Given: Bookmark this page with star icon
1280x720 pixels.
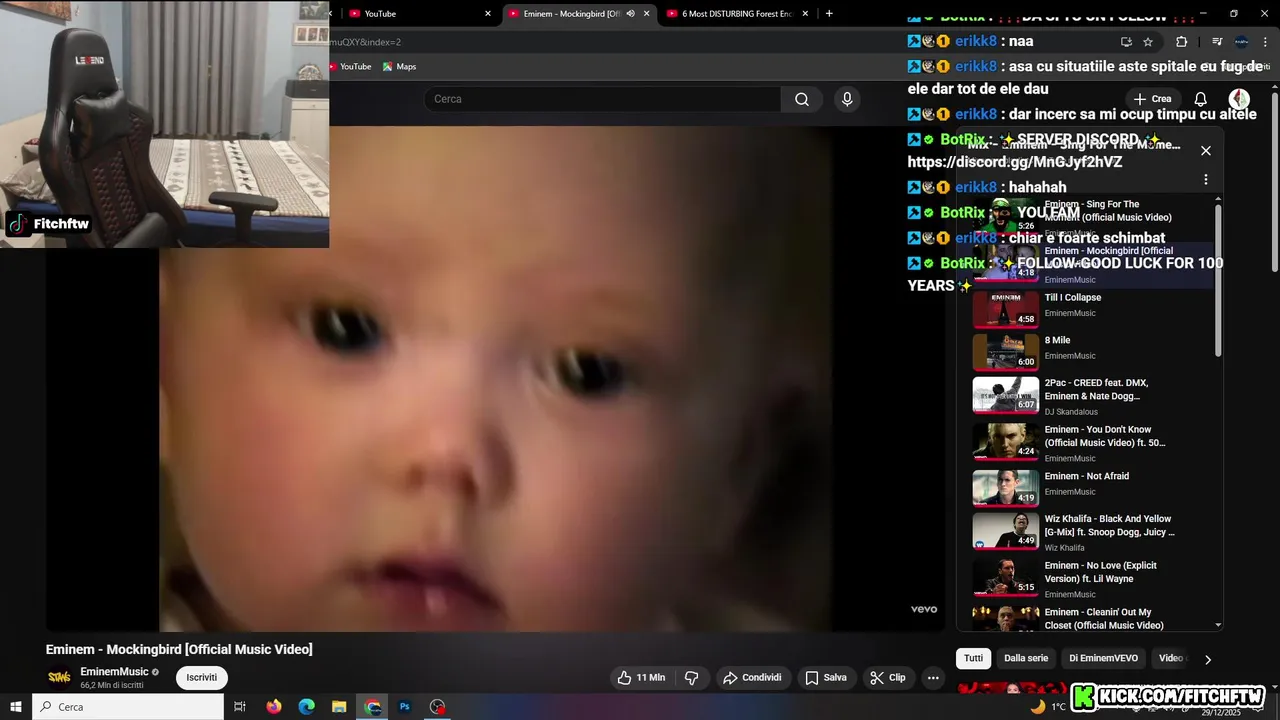Looking at the screenshot, I should click(x=1148, y=42).
